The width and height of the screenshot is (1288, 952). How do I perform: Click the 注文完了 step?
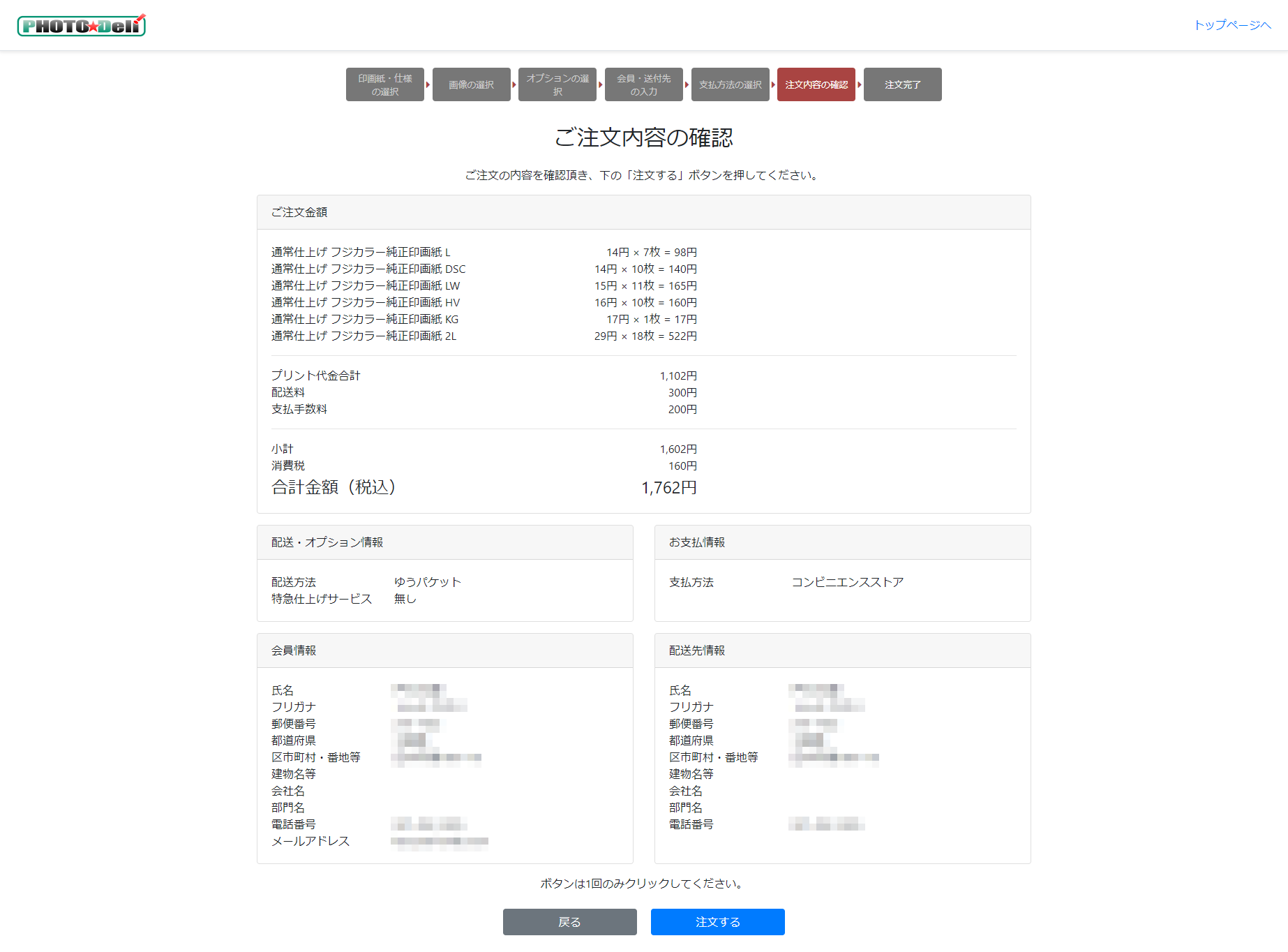click(902, 84)
